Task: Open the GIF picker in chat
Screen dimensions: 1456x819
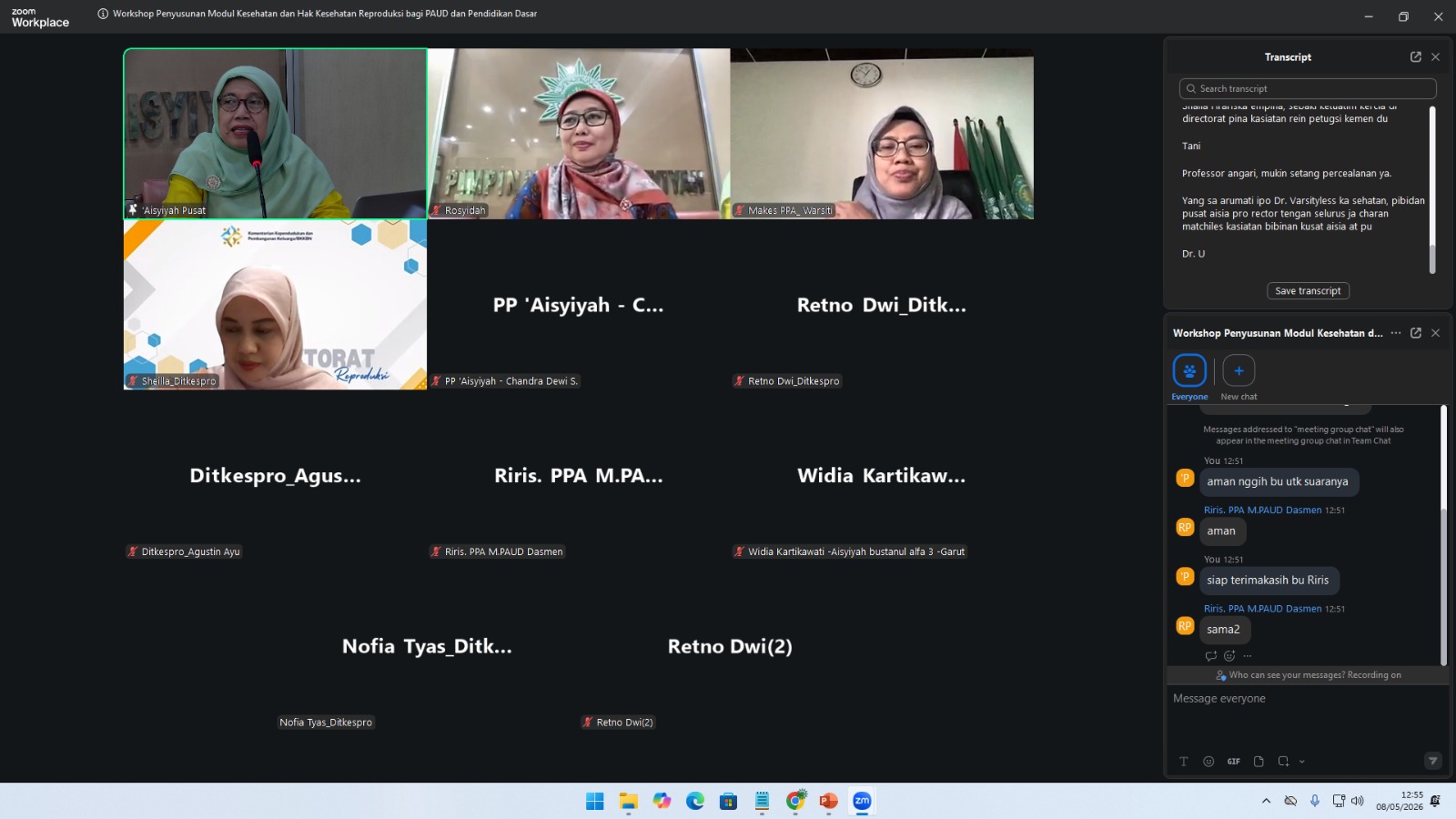Action: [1234, 762]
